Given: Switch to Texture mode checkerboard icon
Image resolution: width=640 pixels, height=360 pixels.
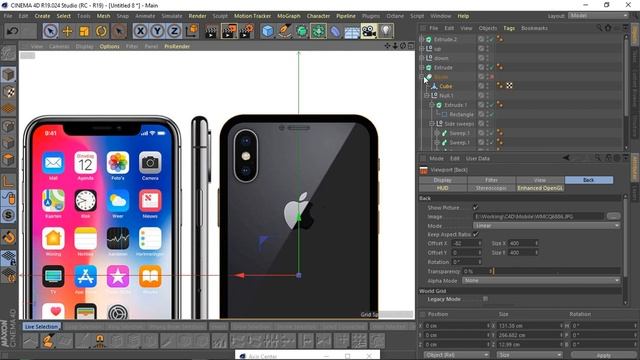Looking at the screenshot, I should (9, 91).
